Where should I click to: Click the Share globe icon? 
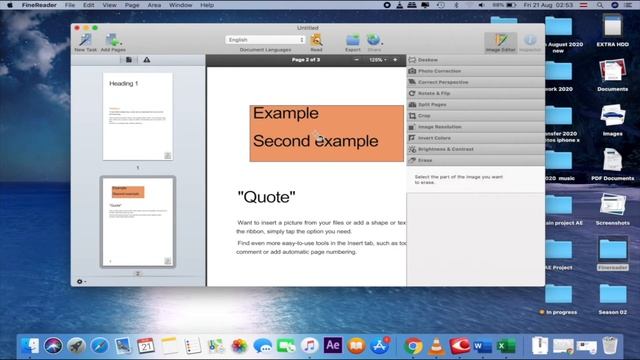374,40
